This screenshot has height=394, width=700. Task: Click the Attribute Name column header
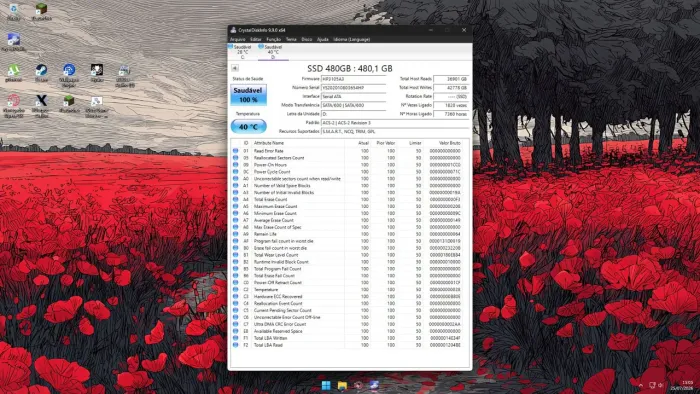tap(269, 143)
